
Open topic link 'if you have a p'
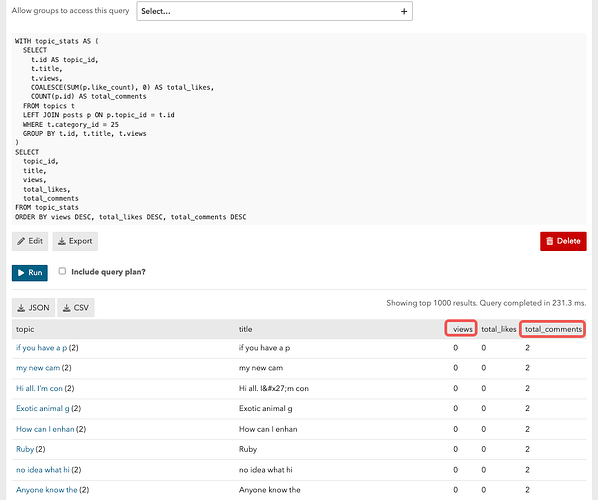42,348
